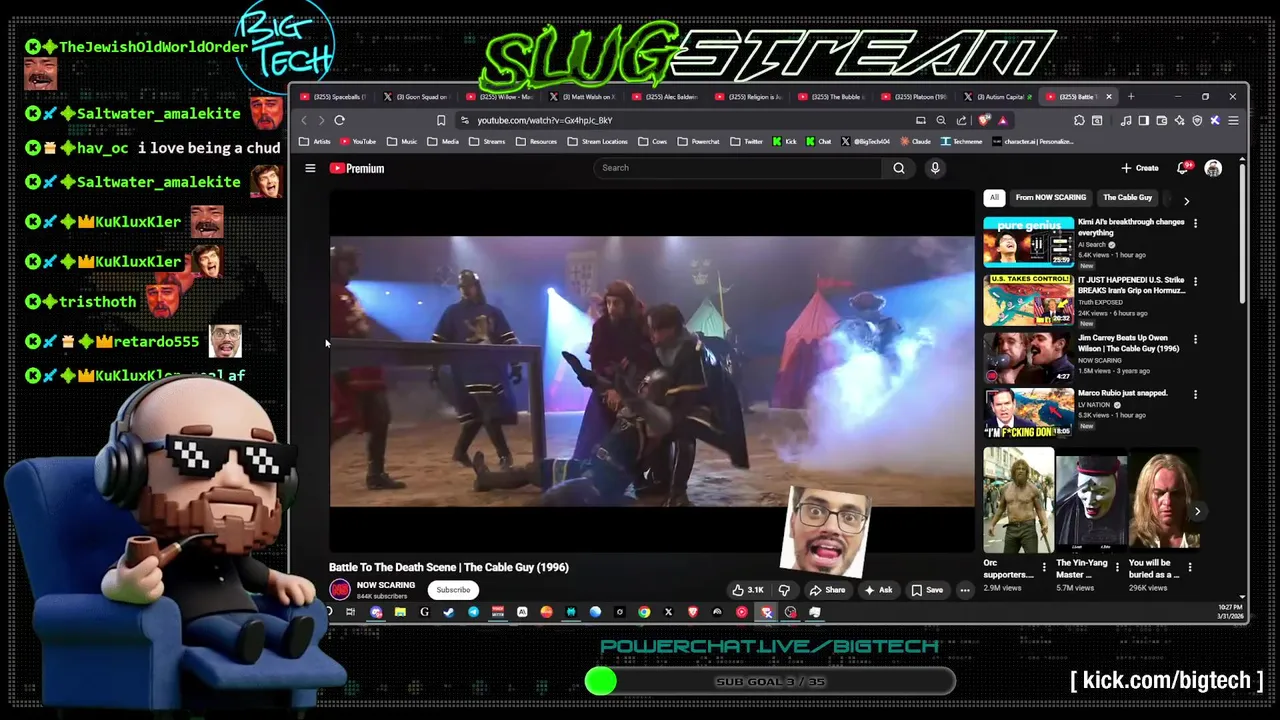The height and width of the screenshot is (720, 1280).
Task: Open the Claude bookmark
Action: (914, 142)
